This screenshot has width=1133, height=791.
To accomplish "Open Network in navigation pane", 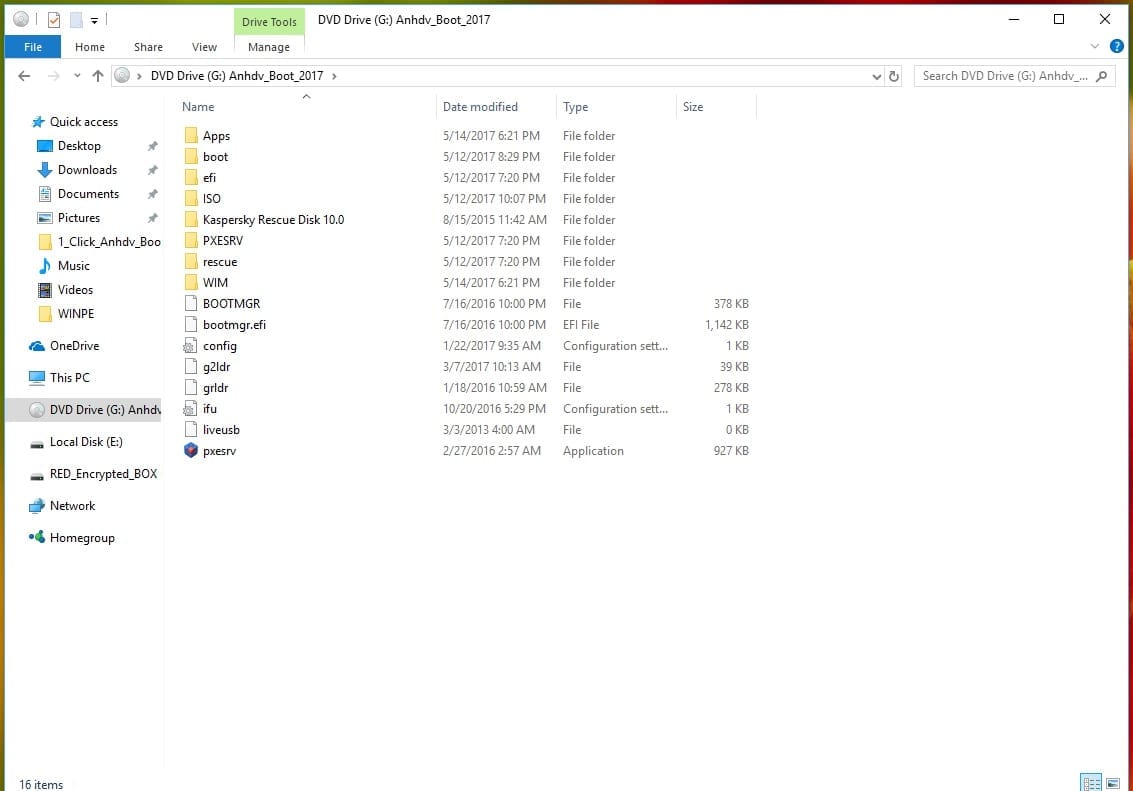I will [x=72, y=506].
